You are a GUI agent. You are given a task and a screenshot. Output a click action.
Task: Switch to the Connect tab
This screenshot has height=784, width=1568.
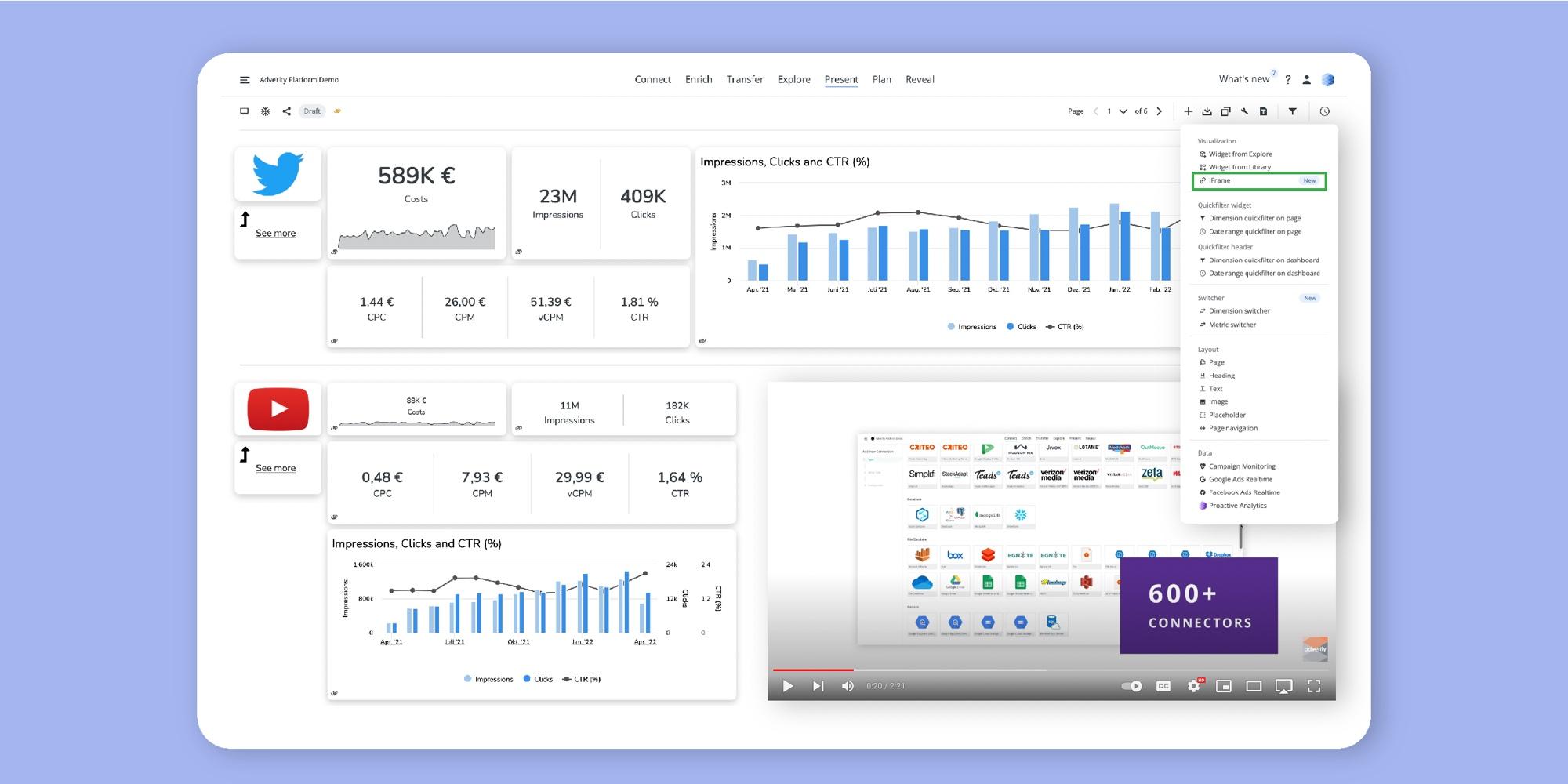[x=653, y=79]
